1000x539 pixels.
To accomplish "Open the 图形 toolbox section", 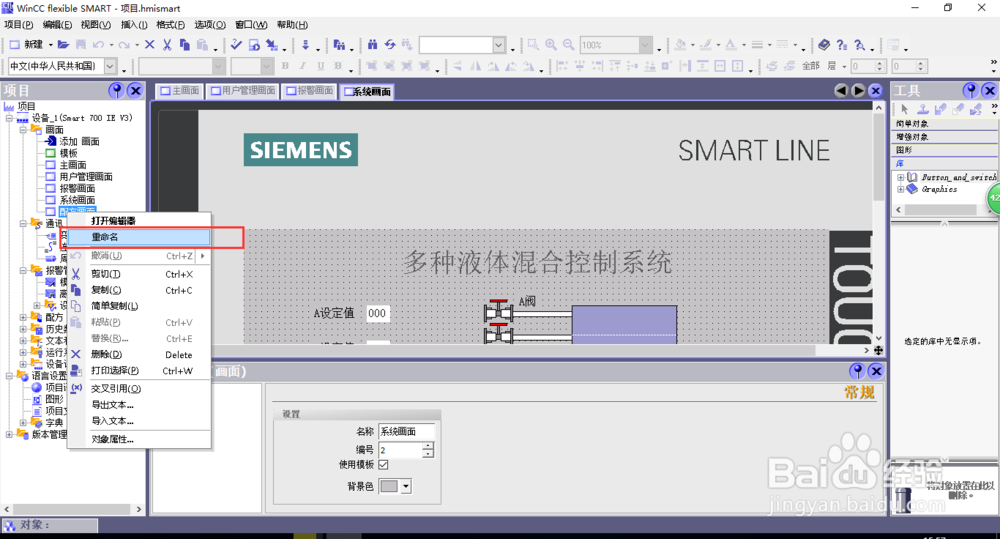I will [945, 150].
